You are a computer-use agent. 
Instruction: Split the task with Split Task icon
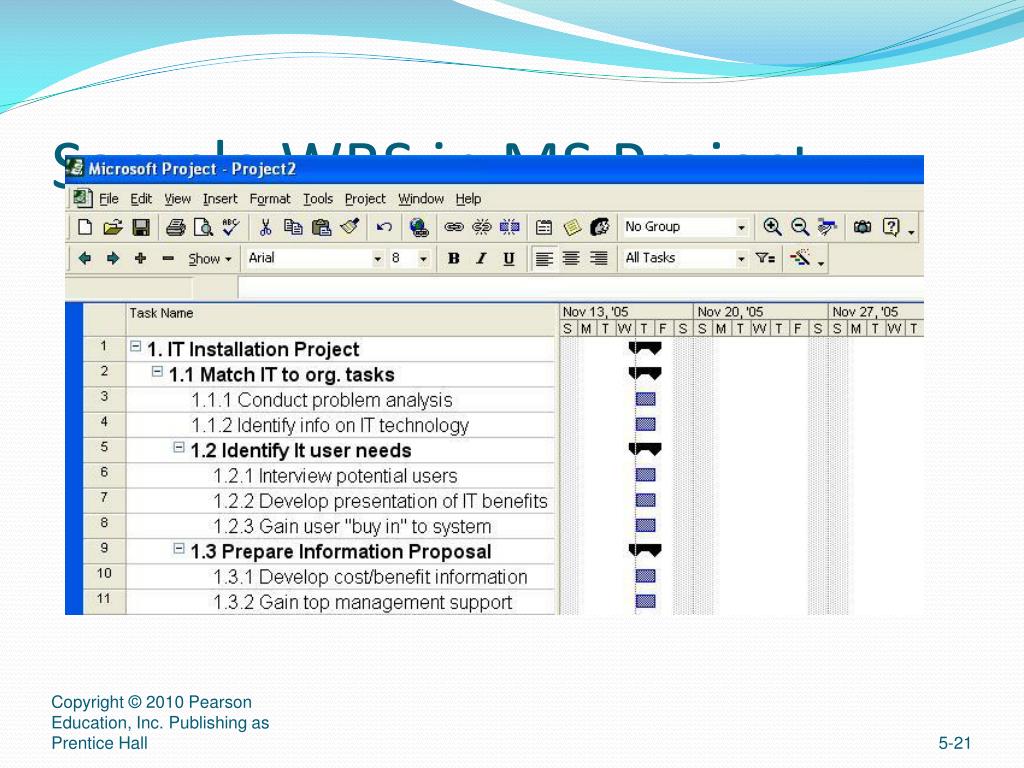click(x=509, y=227)
